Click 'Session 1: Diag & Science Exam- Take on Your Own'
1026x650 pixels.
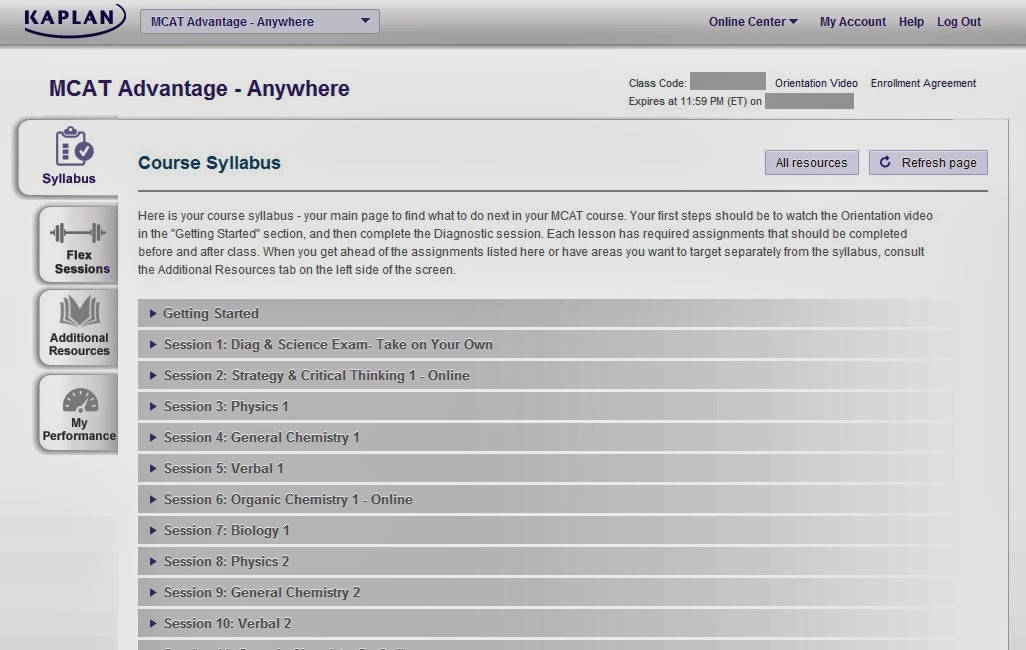click(x=328, y=344)
